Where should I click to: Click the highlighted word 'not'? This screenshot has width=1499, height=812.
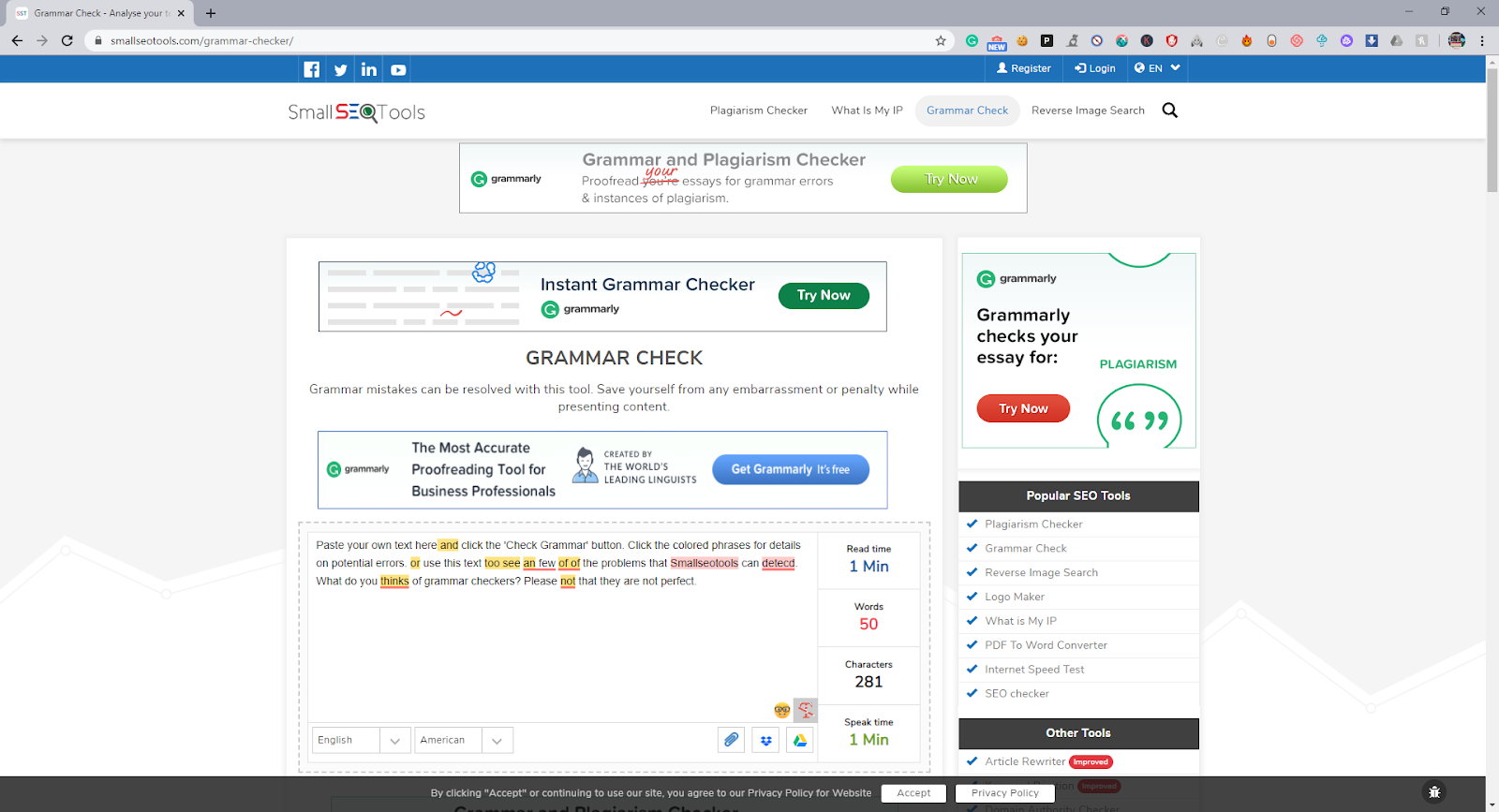click(x=568, y=582)
